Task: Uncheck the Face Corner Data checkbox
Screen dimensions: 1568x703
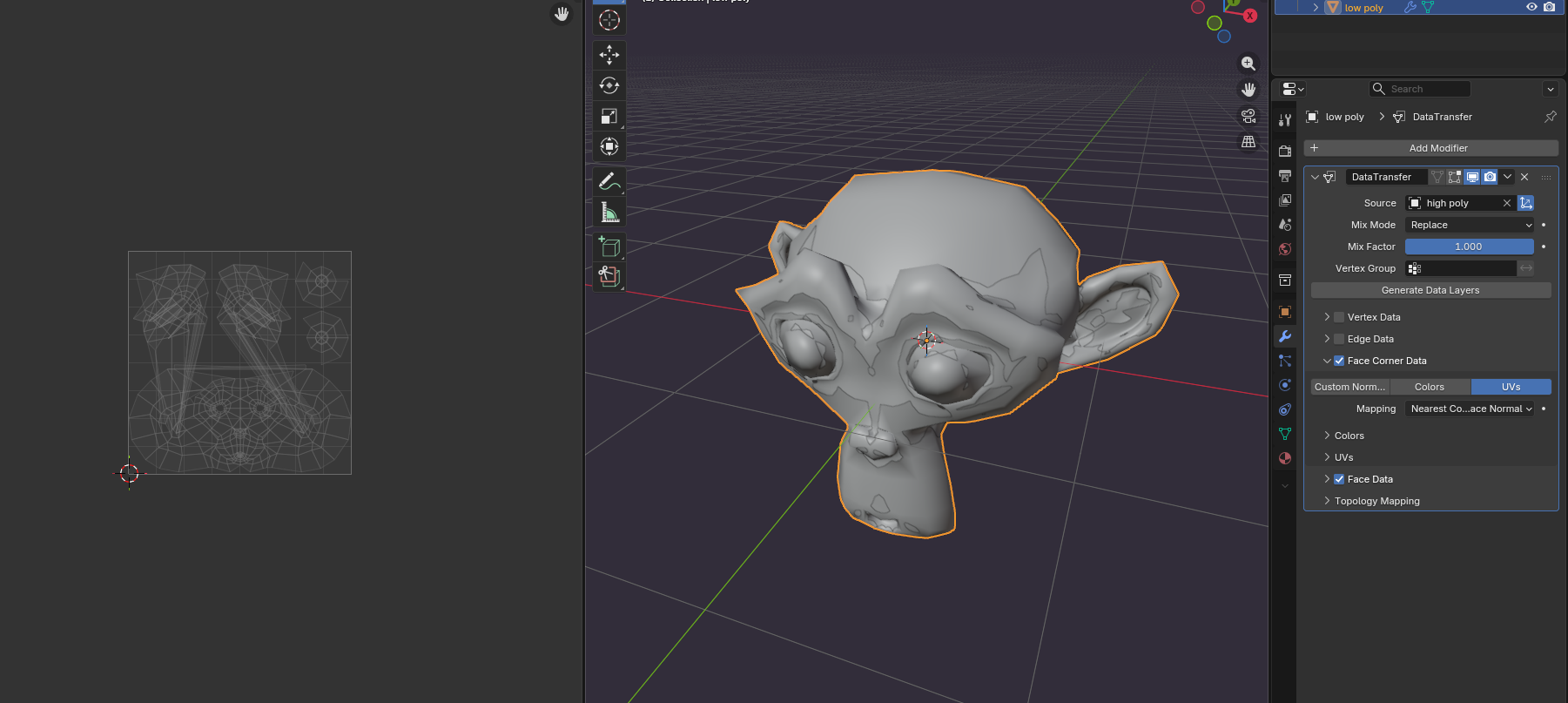Action: [1339, 361]
